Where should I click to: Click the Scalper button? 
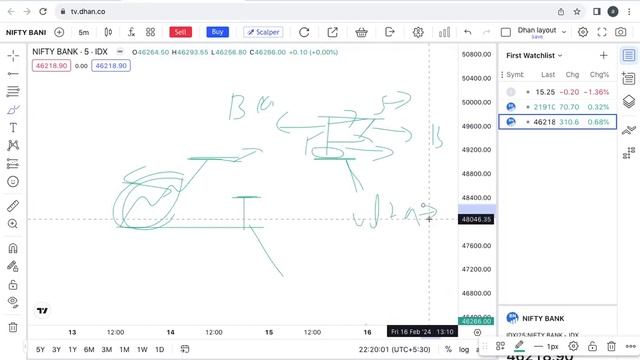click(x=263, y=32)
